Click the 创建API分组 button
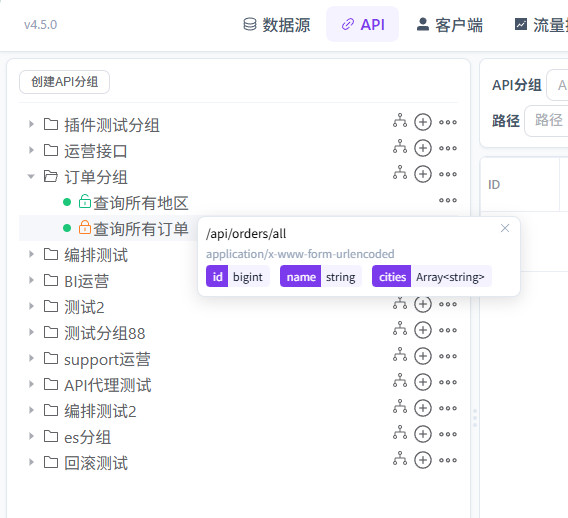 point(64,82)
